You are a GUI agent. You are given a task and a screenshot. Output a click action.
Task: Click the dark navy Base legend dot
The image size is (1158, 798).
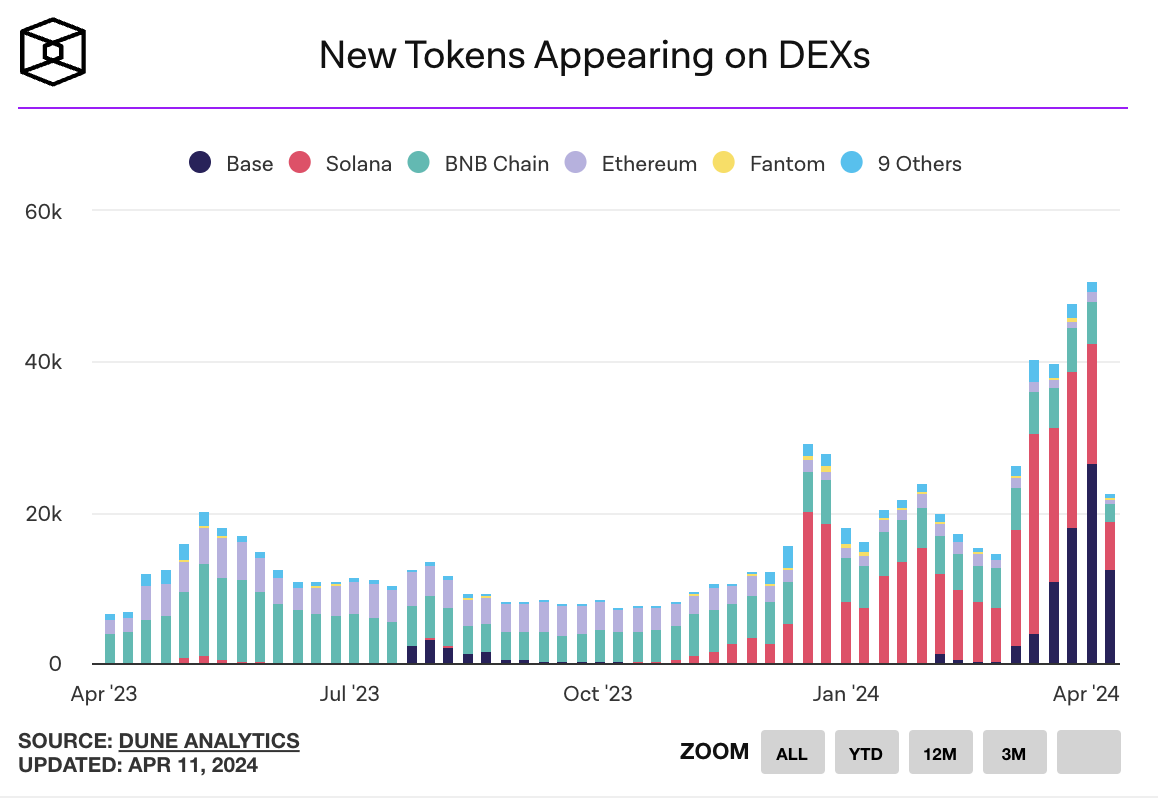(201, 163)
